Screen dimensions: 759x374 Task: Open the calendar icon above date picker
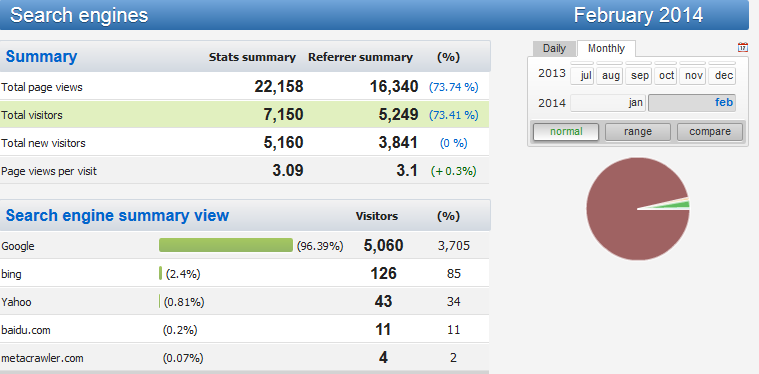point(743,47)
